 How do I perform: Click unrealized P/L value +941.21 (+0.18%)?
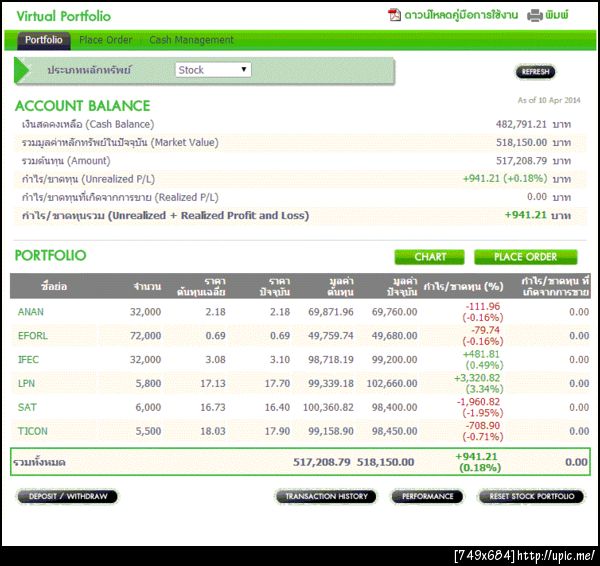click(505, 179)
